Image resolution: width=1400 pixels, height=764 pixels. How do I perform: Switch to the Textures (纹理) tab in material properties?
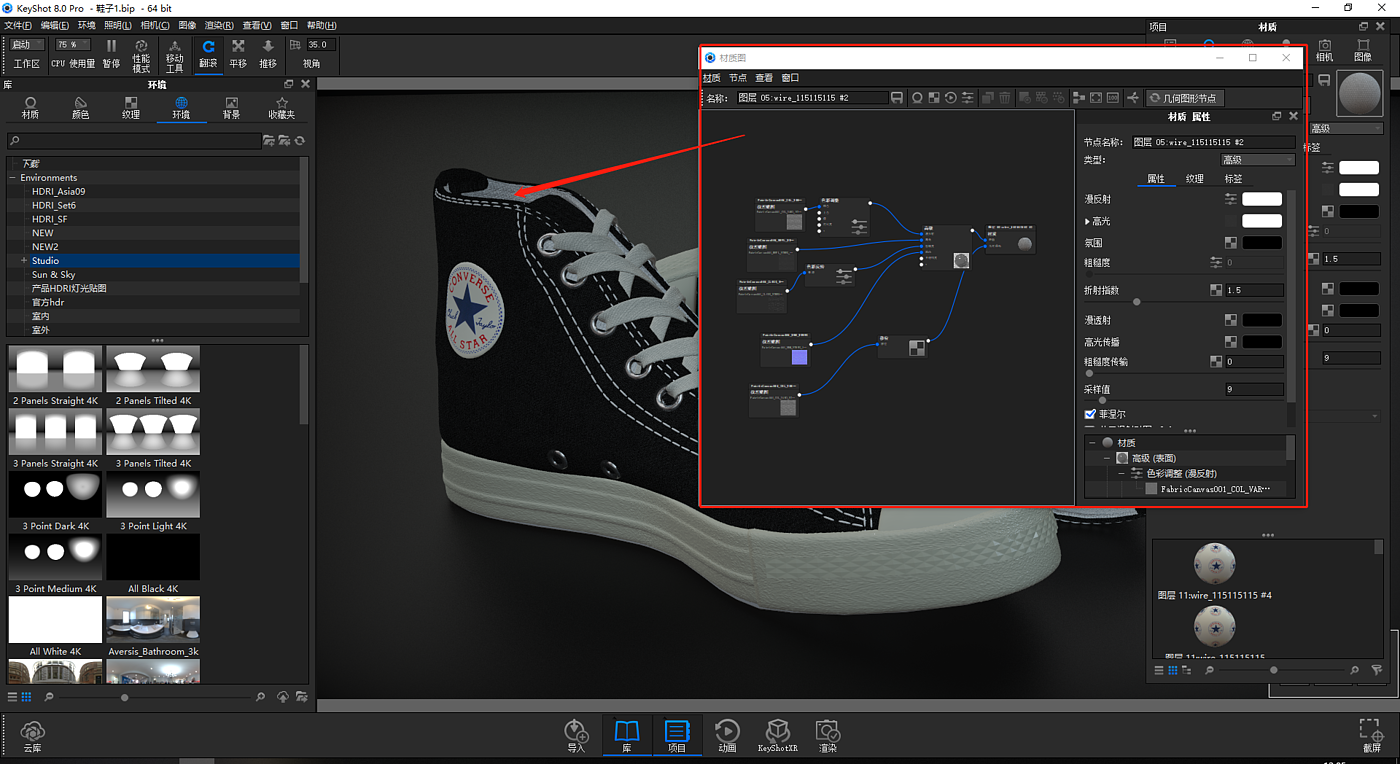pyautogui.click(x=1194, y=179)
